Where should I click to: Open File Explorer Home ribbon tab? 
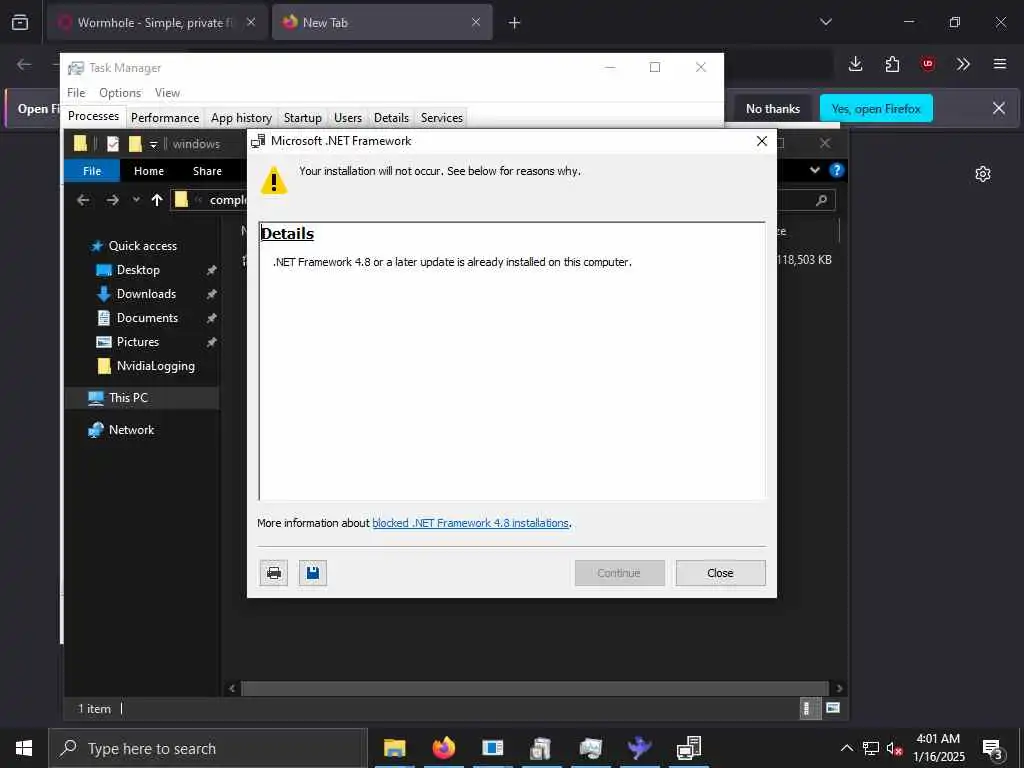(149, 171)
